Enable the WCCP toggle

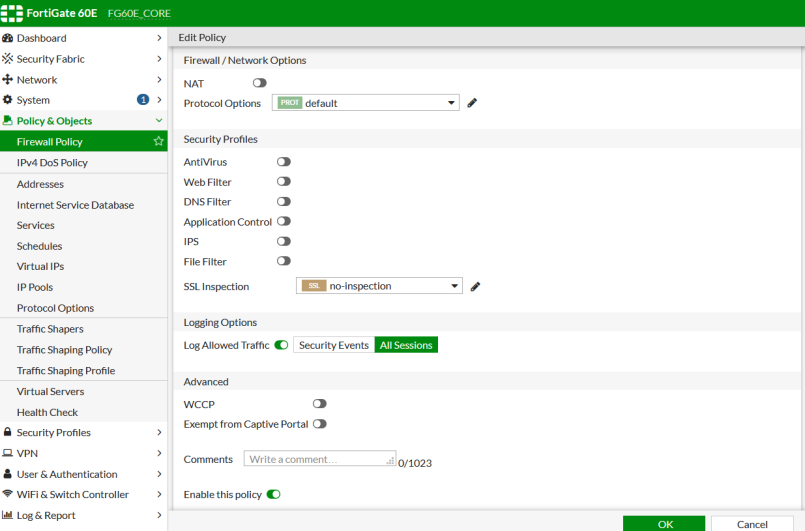(319, 404)
